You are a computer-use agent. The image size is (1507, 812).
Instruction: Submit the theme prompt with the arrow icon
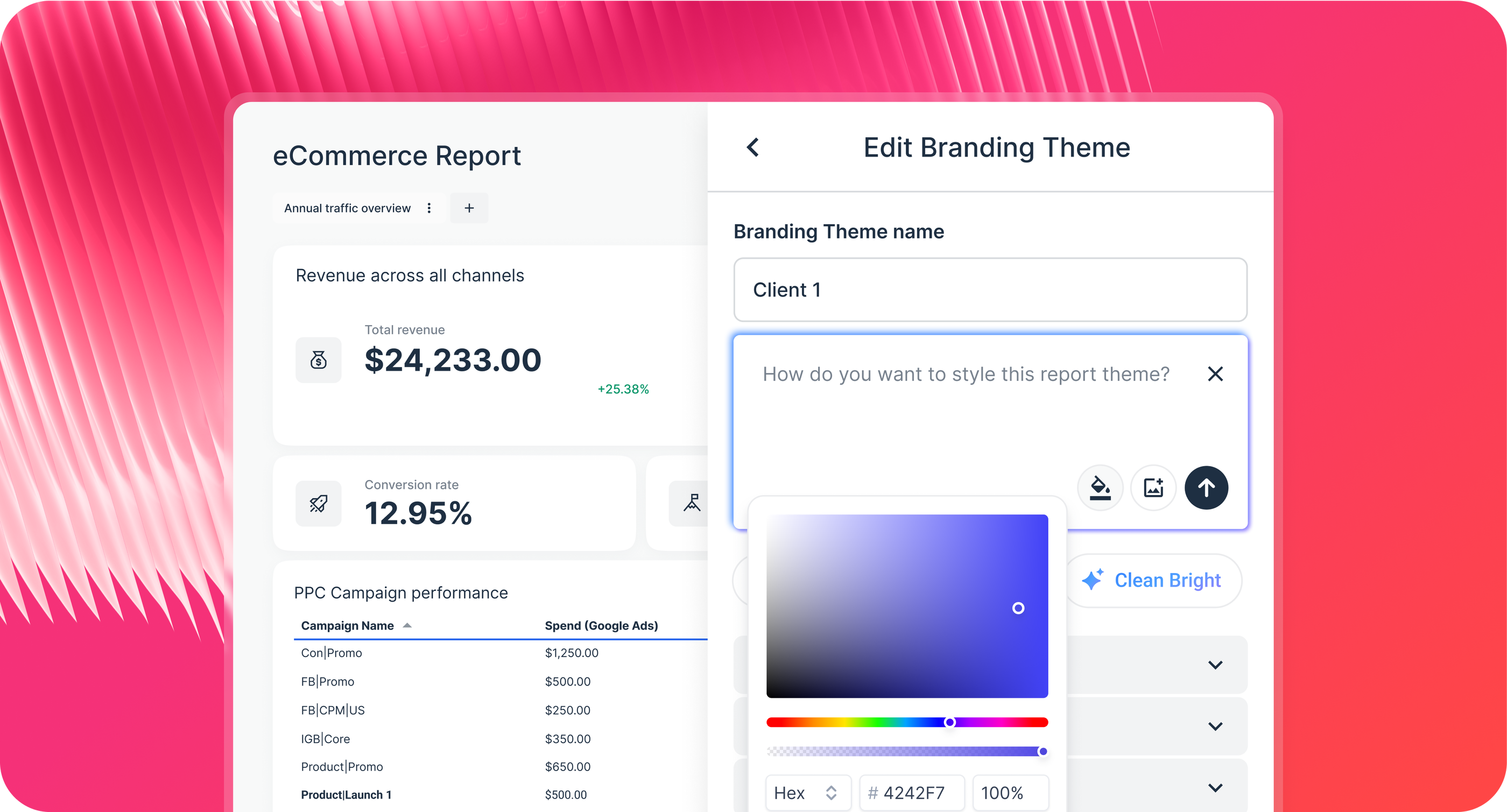(1206, 488)
